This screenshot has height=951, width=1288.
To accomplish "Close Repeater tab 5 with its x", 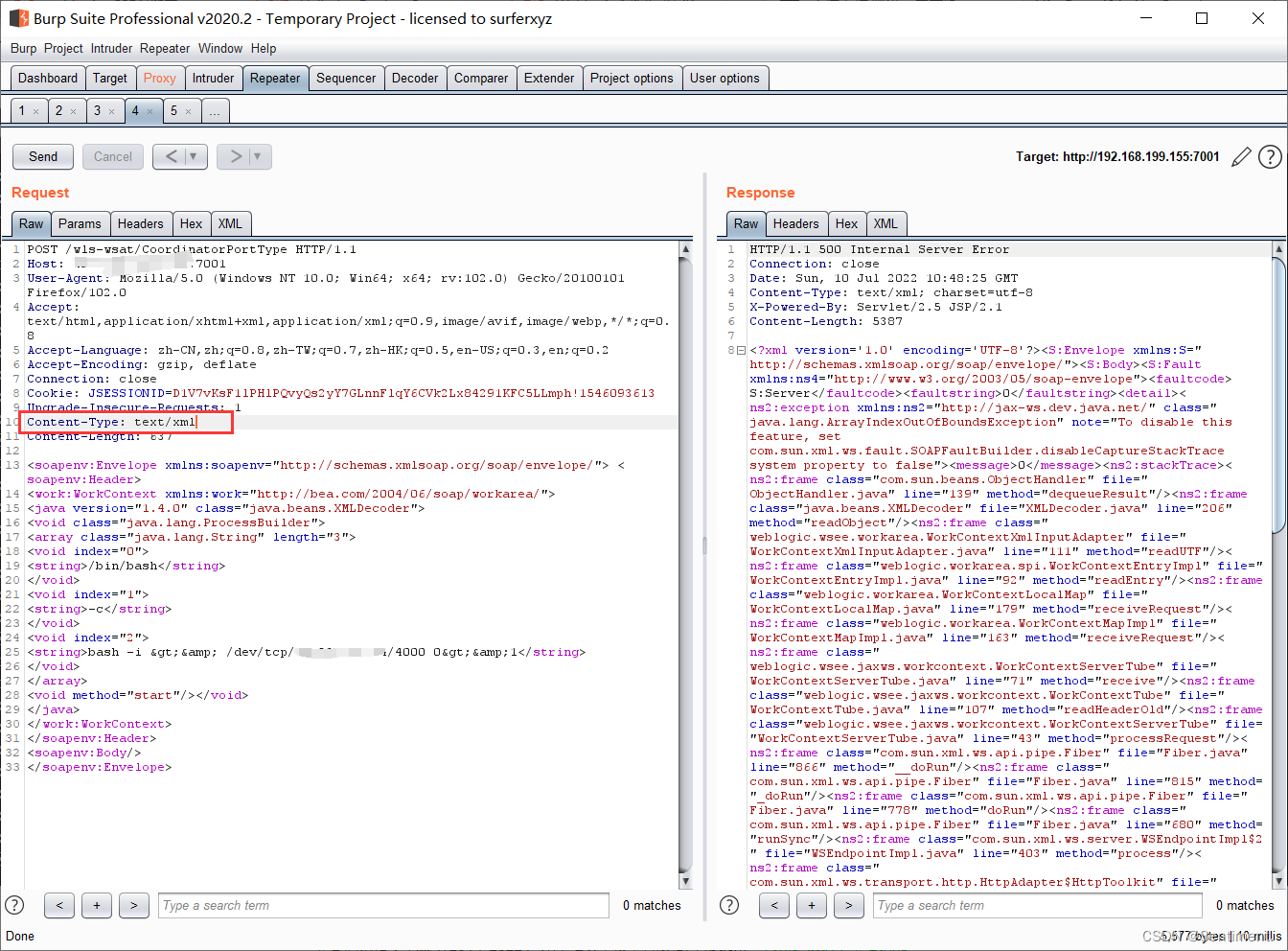I will coord(189,111).
